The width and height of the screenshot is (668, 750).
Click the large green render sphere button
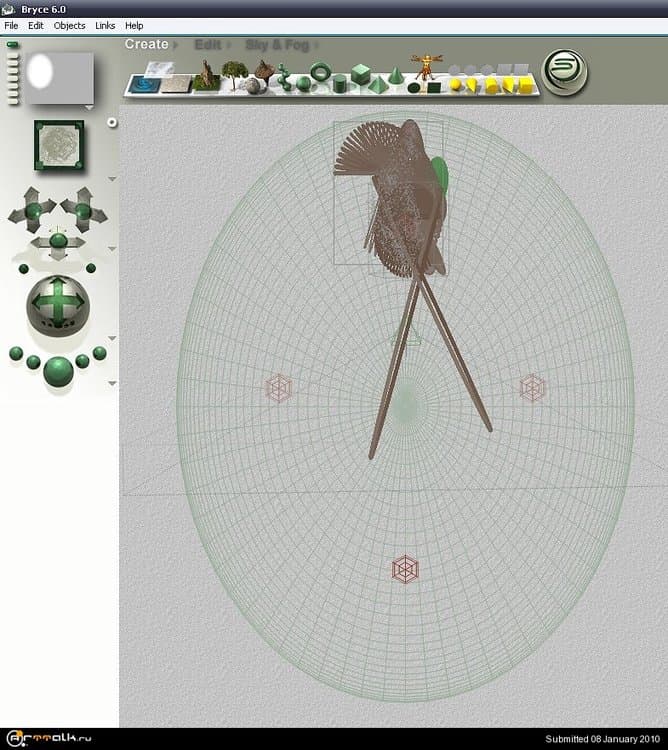pyautogui.click(x=58, y=370)
